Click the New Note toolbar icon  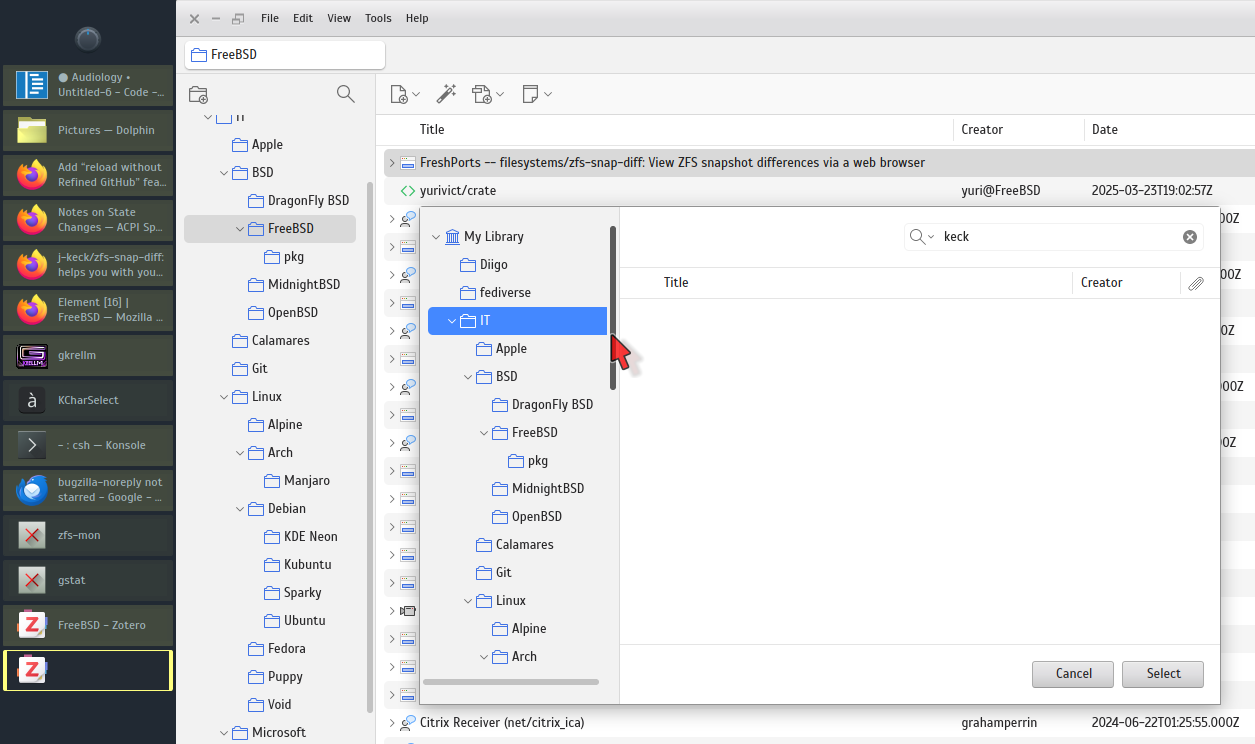point(530,94)
